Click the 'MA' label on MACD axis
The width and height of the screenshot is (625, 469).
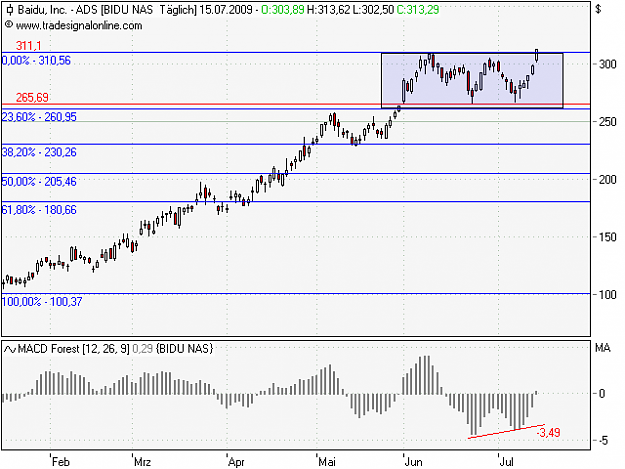602,348
